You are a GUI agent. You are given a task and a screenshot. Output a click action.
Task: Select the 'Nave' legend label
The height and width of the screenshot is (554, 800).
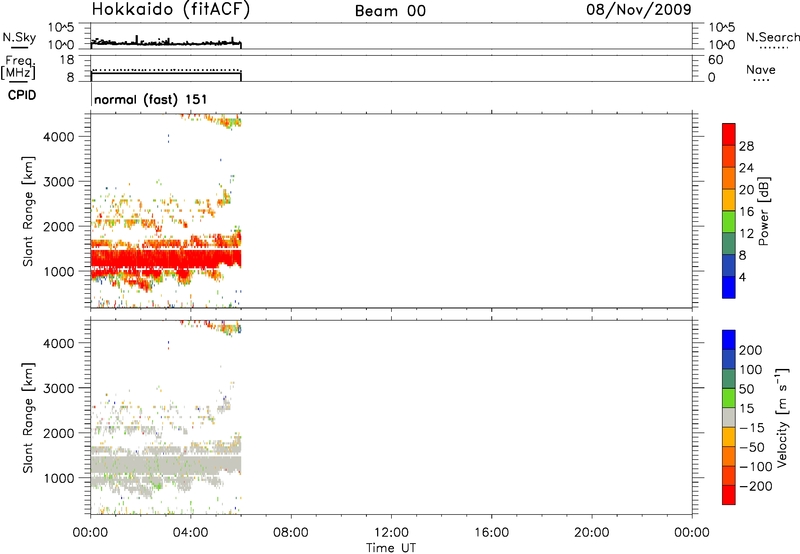pyautogui.click(x=761, y=70)
